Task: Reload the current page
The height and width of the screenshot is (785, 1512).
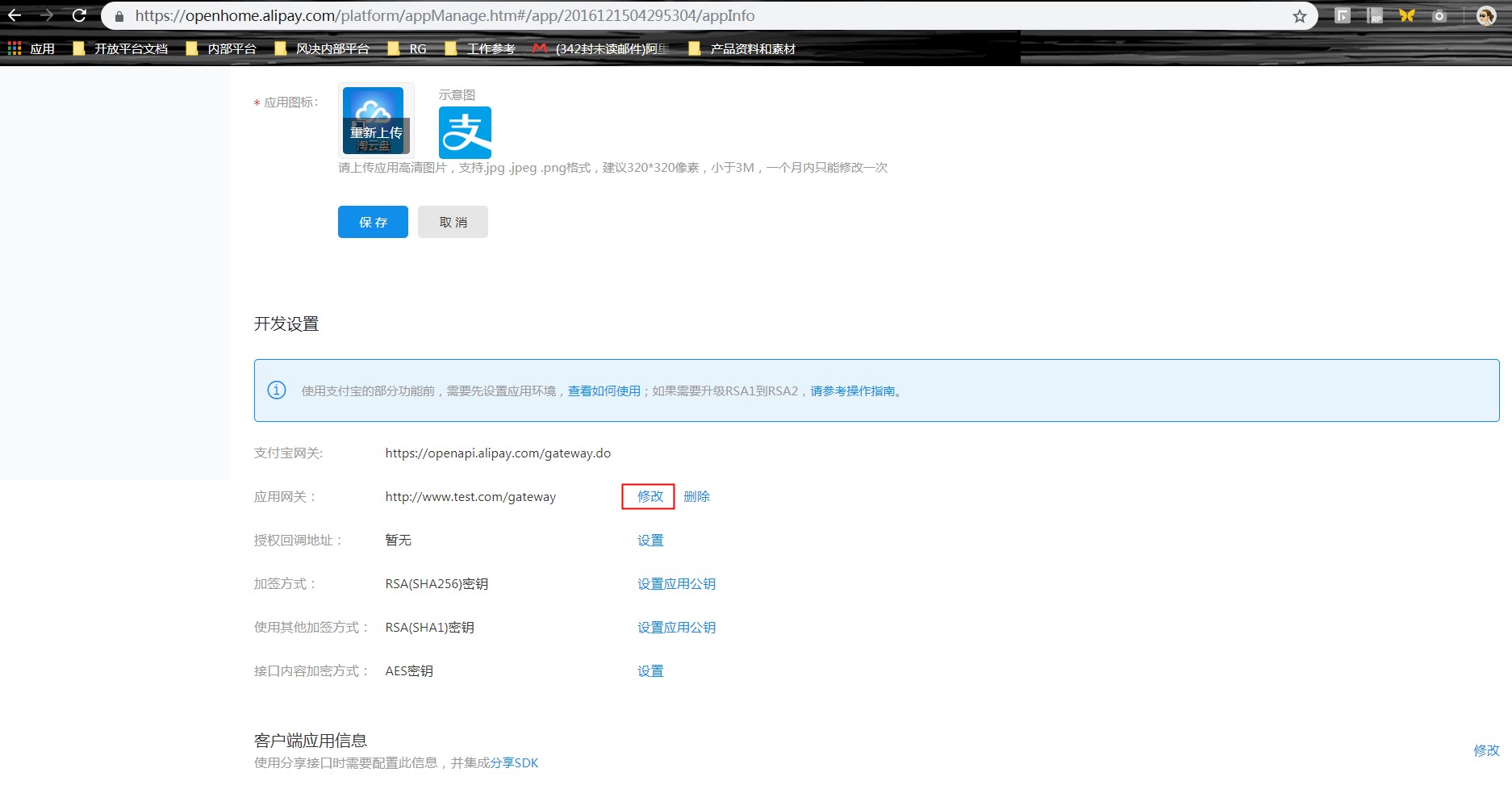Action: tap(79, 15)
